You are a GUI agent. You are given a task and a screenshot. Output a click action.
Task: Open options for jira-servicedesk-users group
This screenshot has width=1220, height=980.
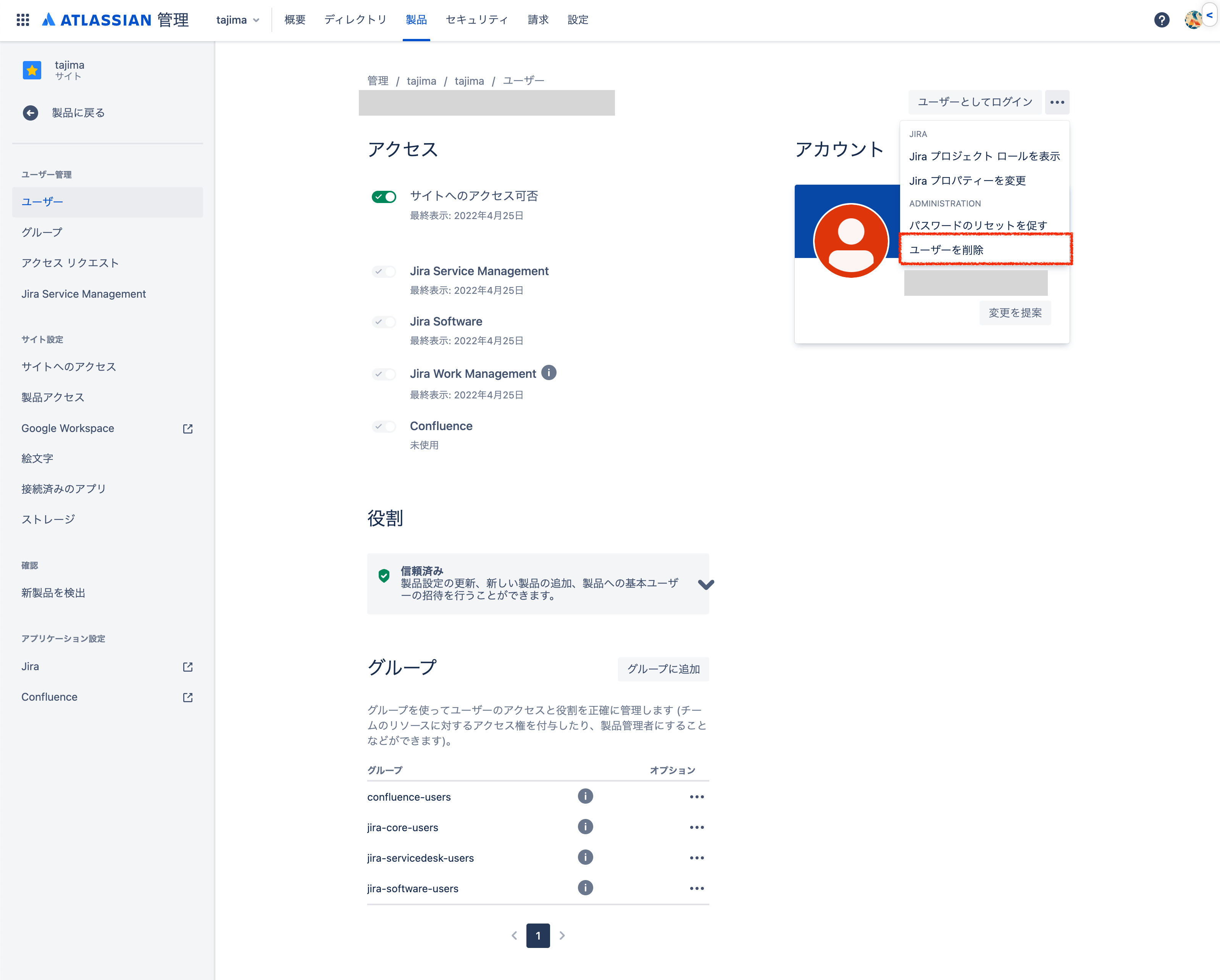697,858
